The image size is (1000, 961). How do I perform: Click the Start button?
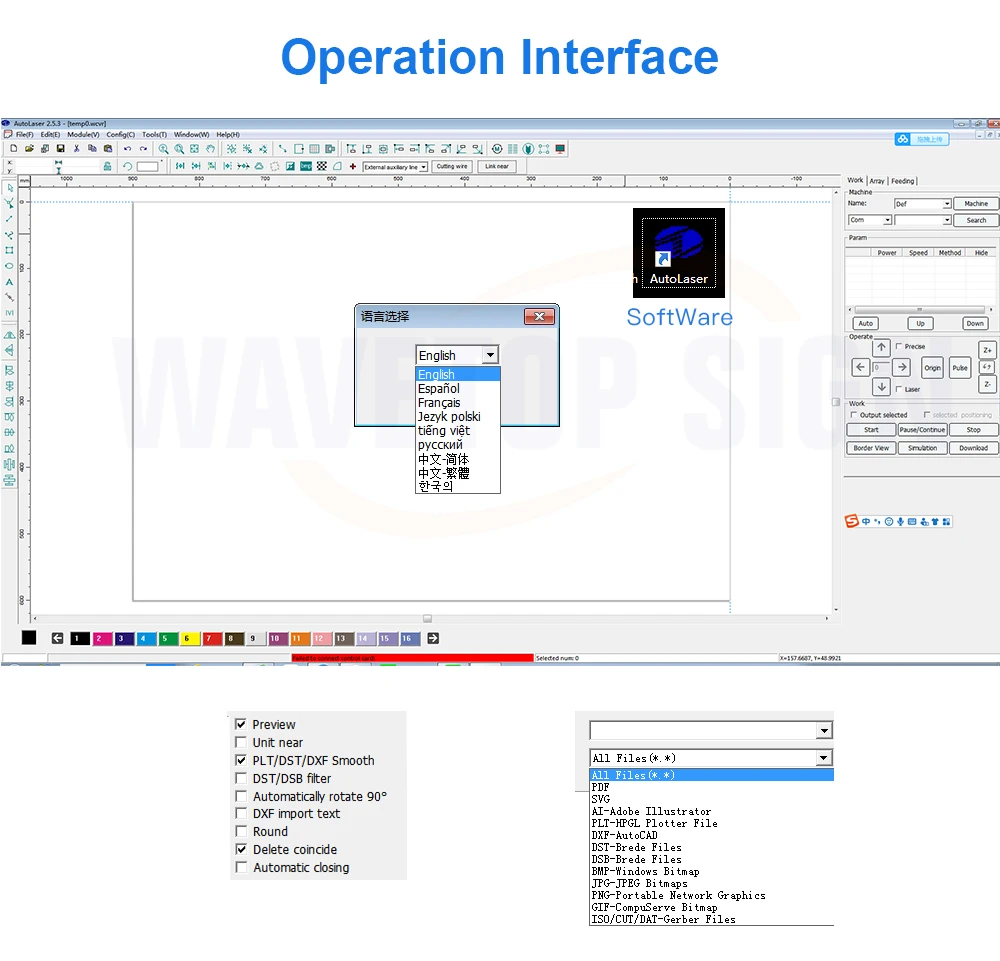tap(871, 430)
